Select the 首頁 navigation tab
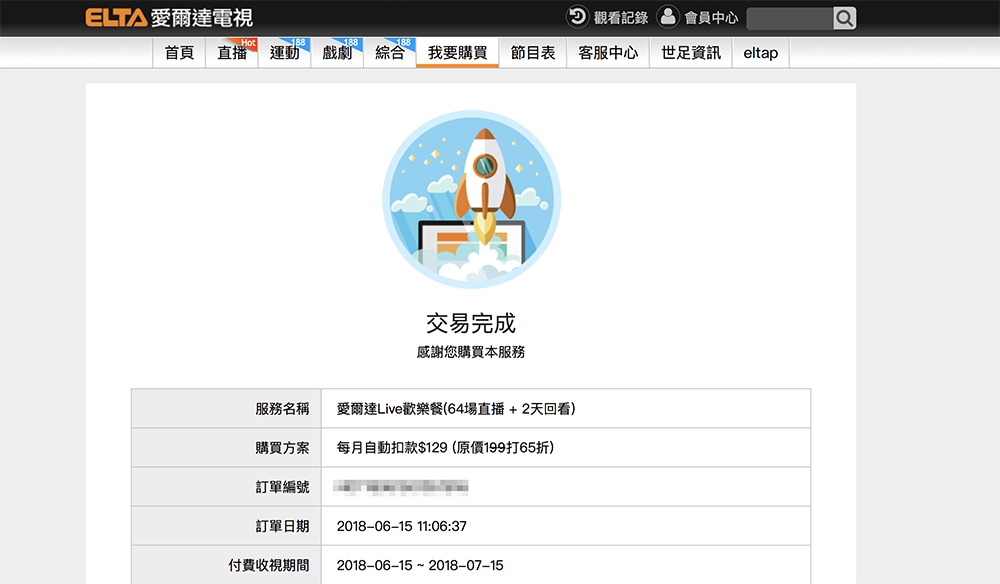 (x=179, y=53)
